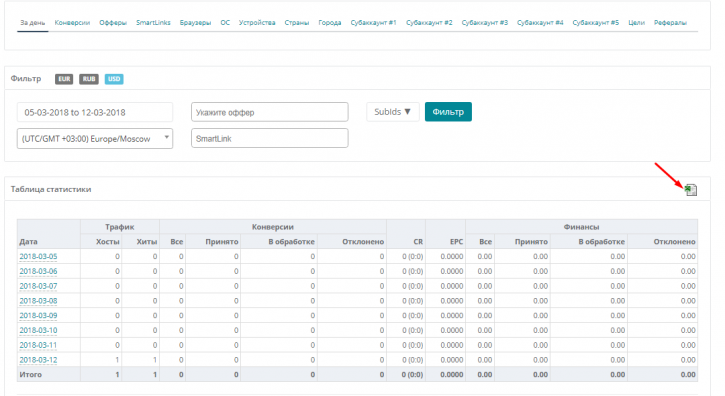Switch to the Офферы tab
Screen dimensions: 725x396
[113, 23]
